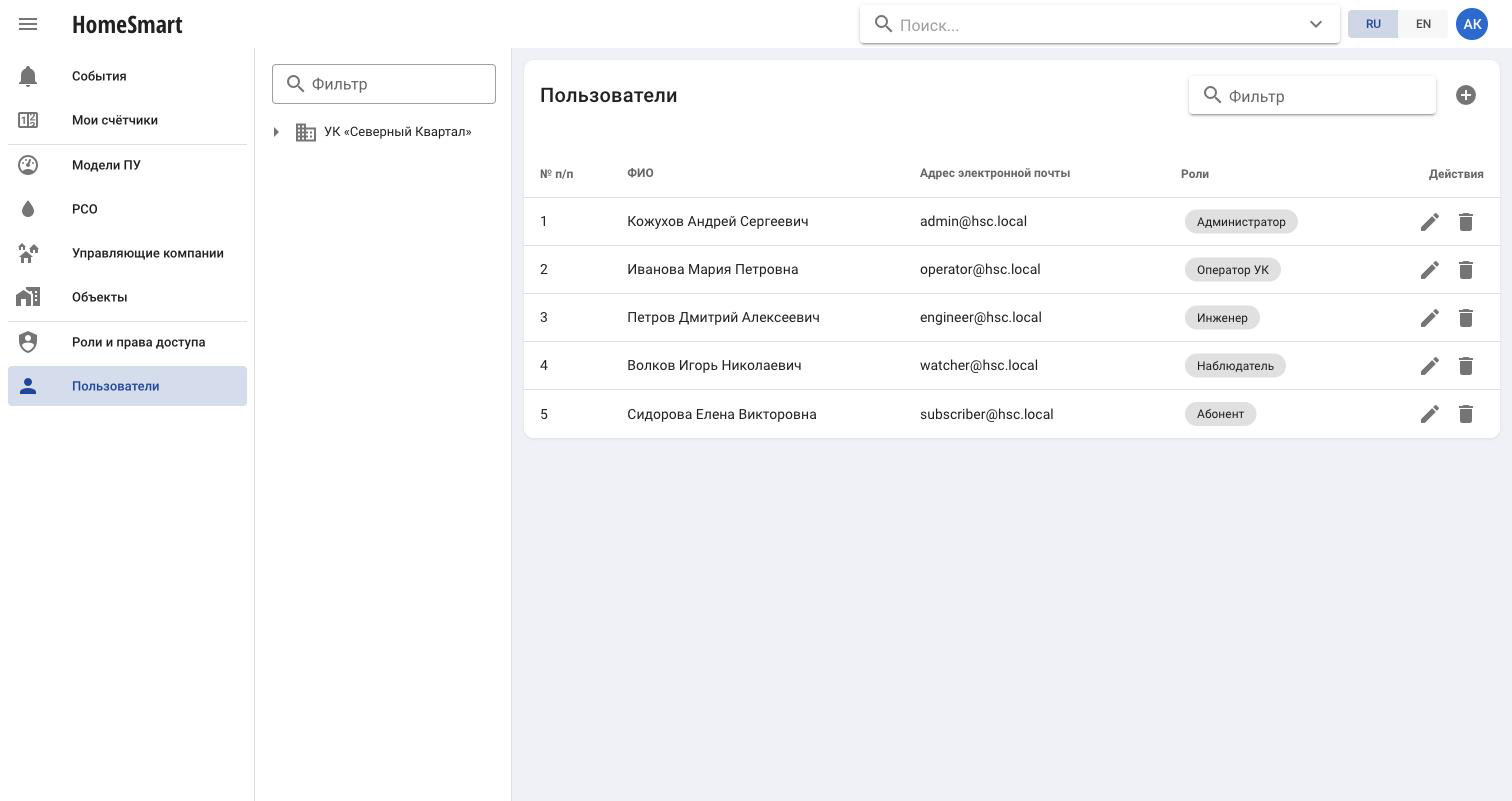Click the Администратор role chip
The width and height of the screenshot is (1512, 801).
[1241, 222]
